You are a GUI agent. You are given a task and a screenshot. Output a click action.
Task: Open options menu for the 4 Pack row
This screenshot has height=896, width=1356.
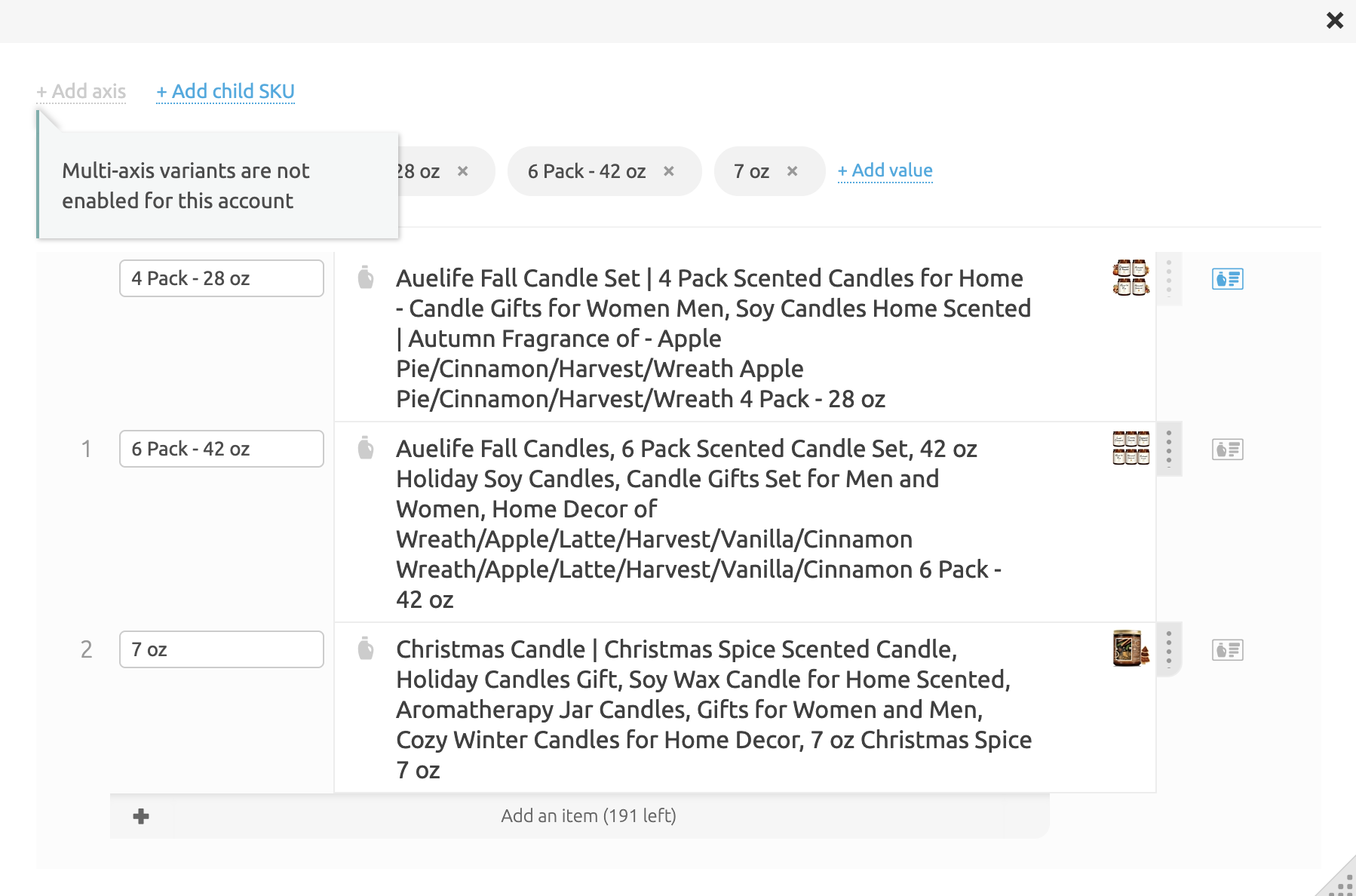click(x=1169, y=278)
